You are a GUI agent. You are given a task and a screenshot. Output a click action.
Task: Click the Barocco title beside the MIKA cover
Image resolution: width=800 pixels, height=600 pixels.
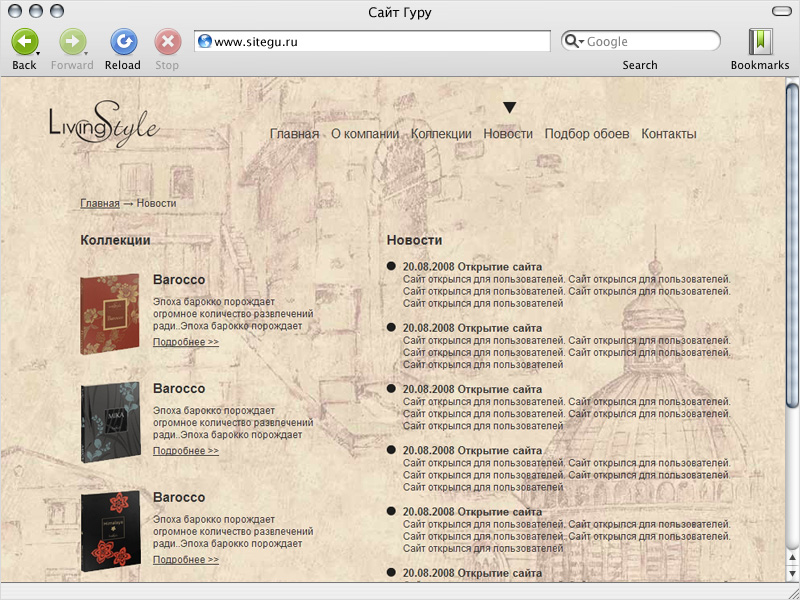tap(179, 388)
